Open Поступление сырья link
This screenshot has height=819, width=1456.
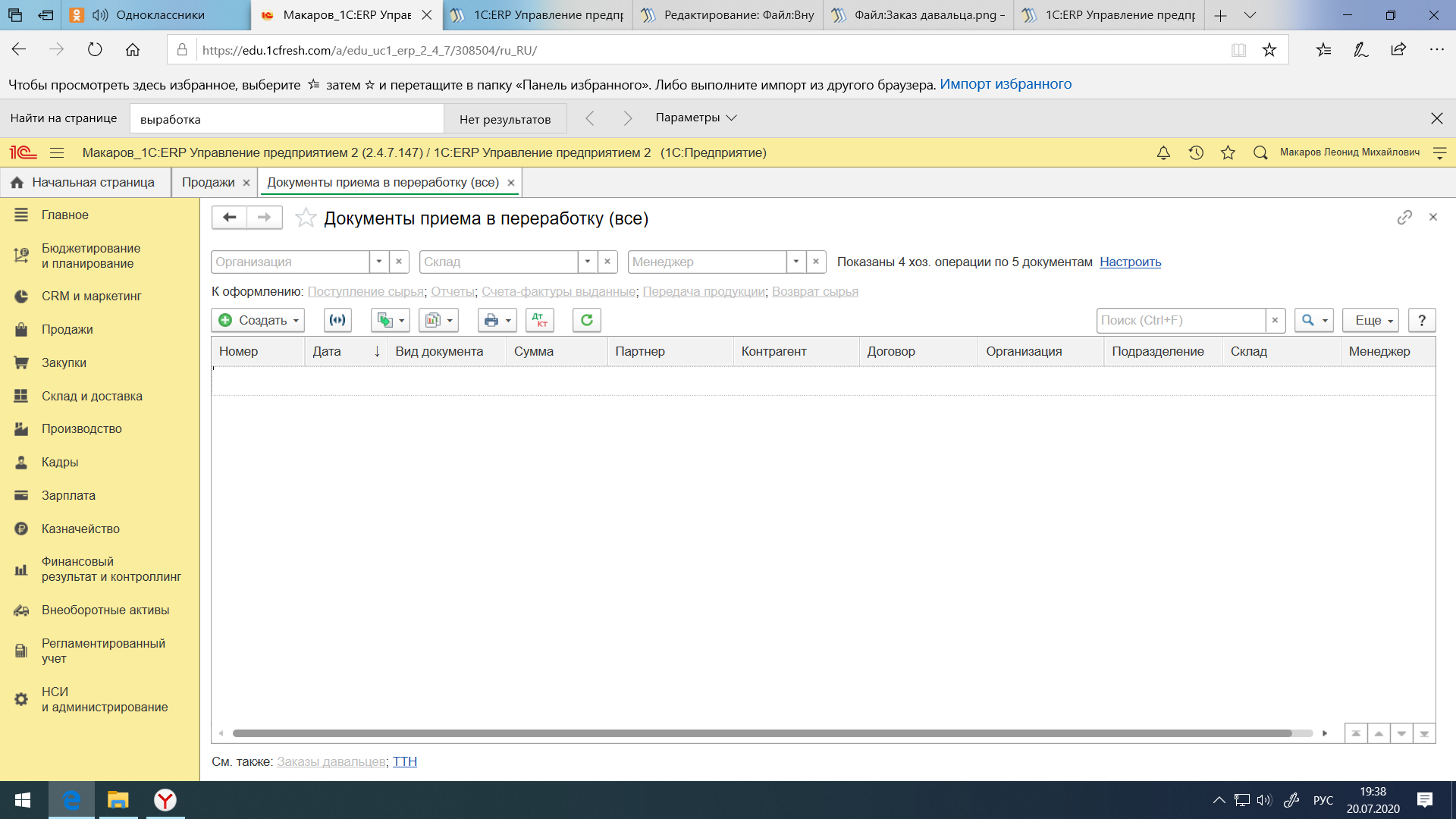(366, 291)
